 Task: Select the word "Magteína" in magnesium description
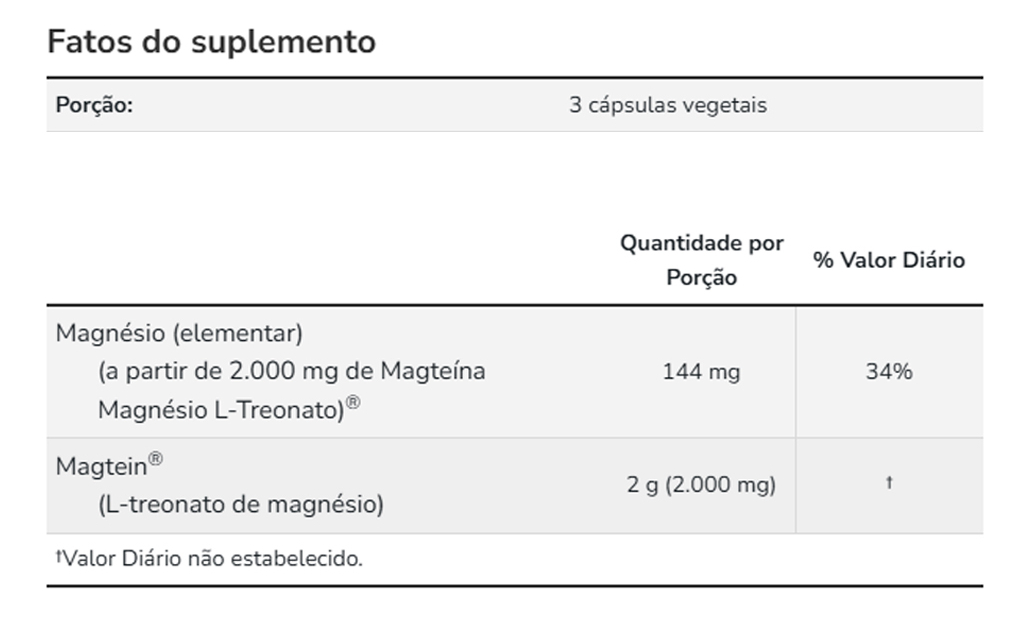click(432, 371)
